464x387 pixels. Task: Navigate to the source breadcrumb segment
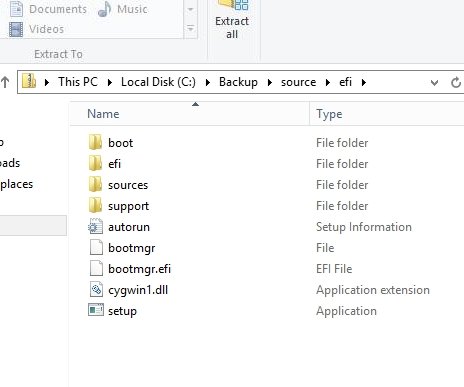(x=298, y=82)
